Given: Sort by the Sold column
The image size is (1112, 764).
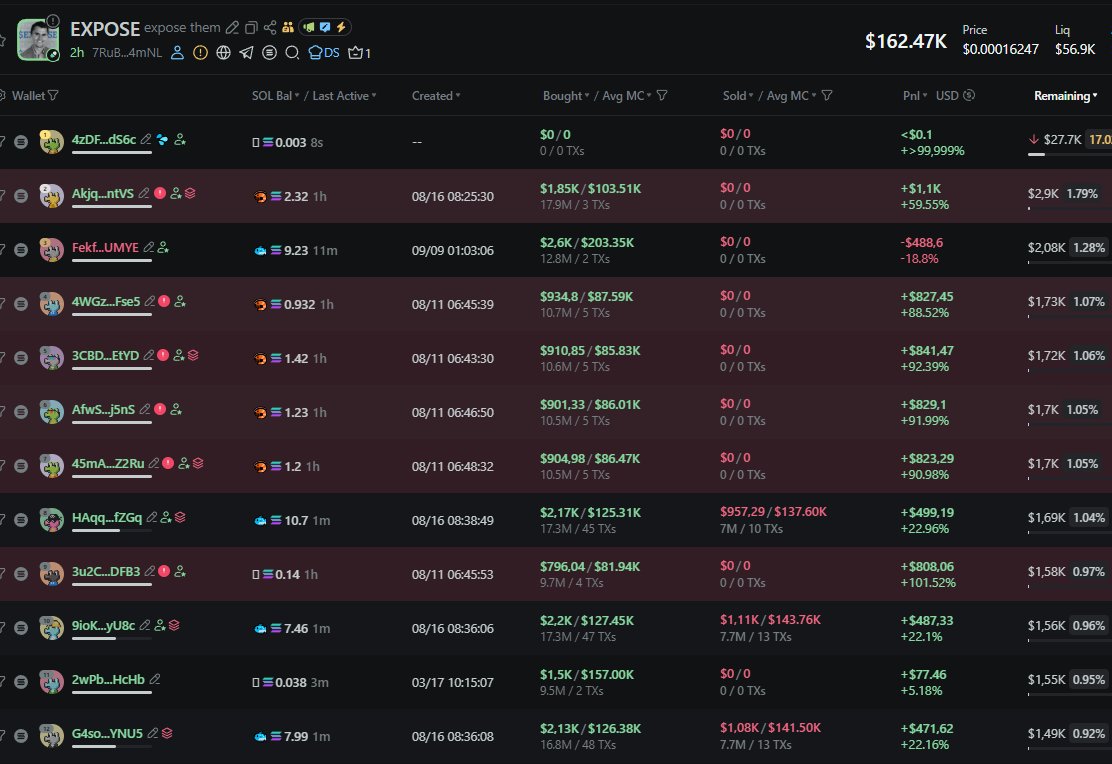Looking at the screenshot, I should pyautogui.click(x=738, y=96).
